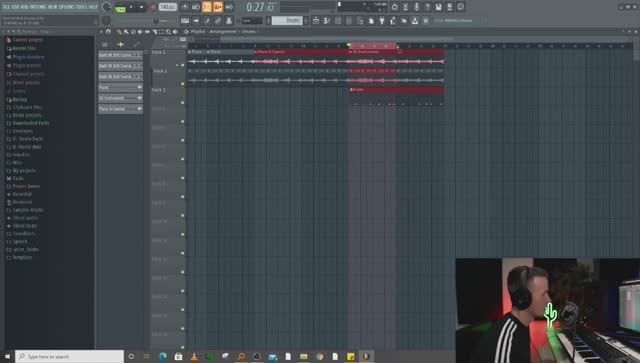Toggle the second orange highlighted recording option
The image size is (640, 363).
point(218,7)
